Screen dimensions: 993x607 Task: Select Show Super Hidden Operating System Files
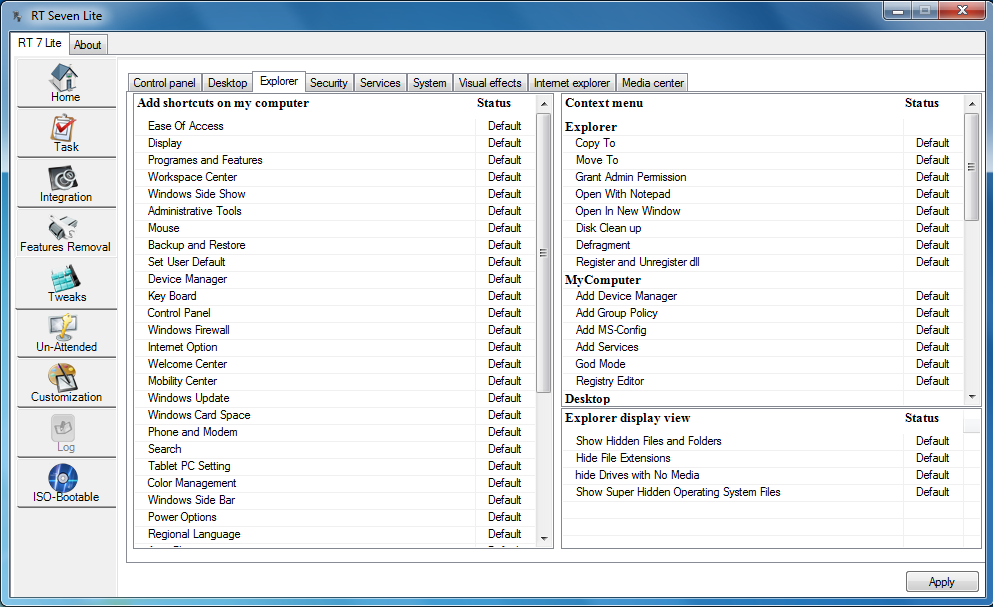tap(763, 492)
